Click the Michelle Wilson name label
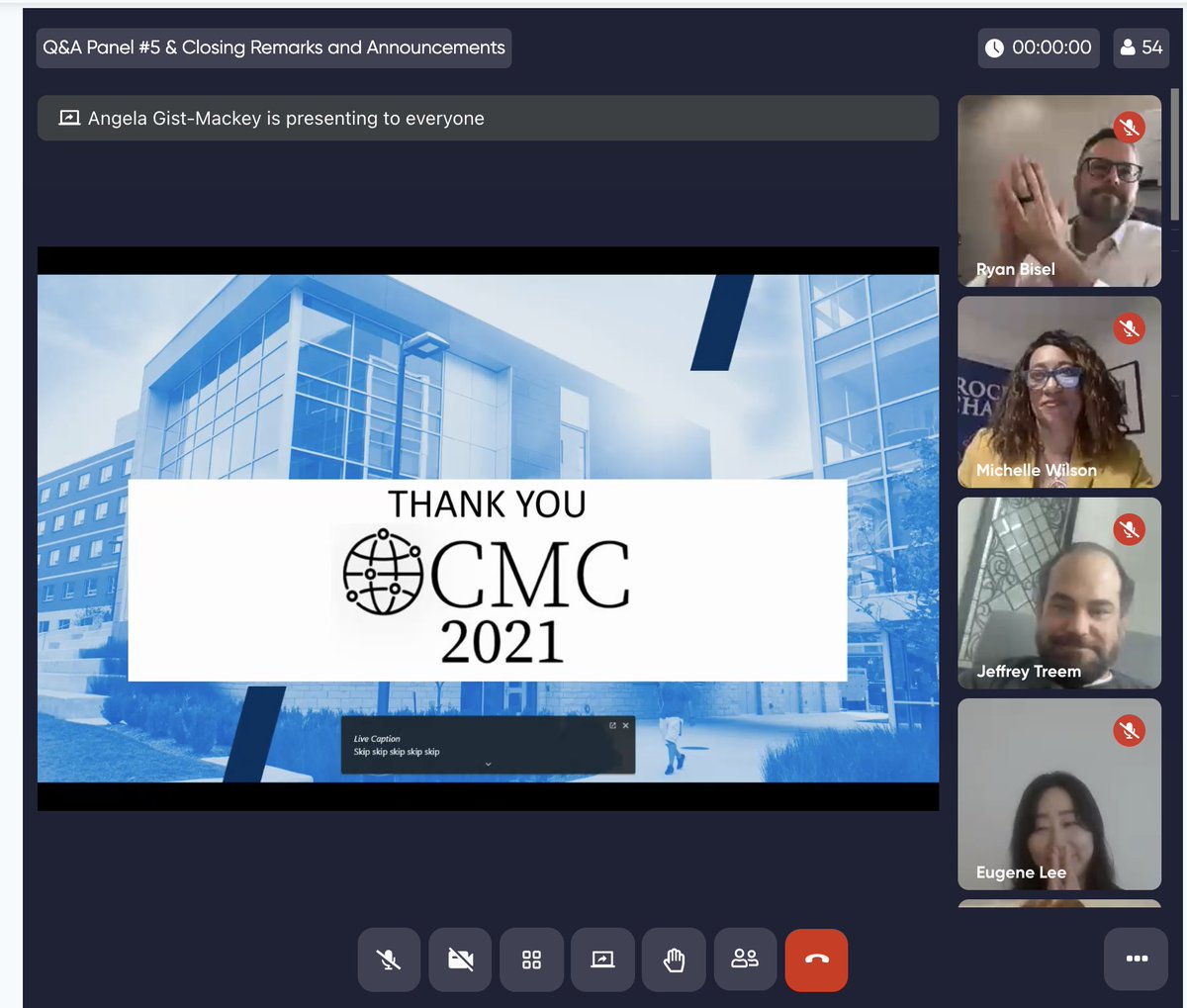This screenshot has width=1187, height=1008. coord(1036,470)
